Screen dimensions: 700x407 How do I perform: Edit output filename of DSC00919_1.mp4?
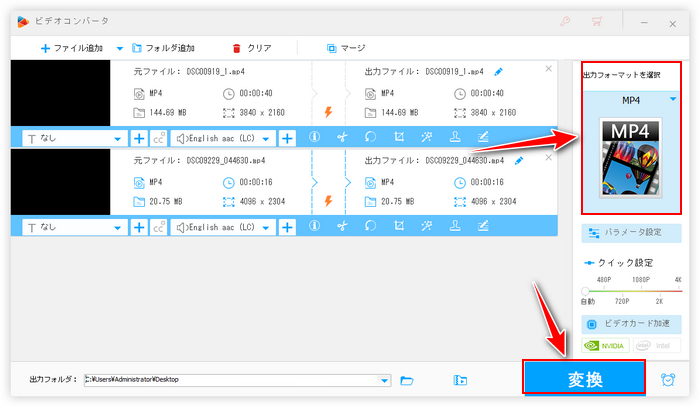(x=498, y=72)
